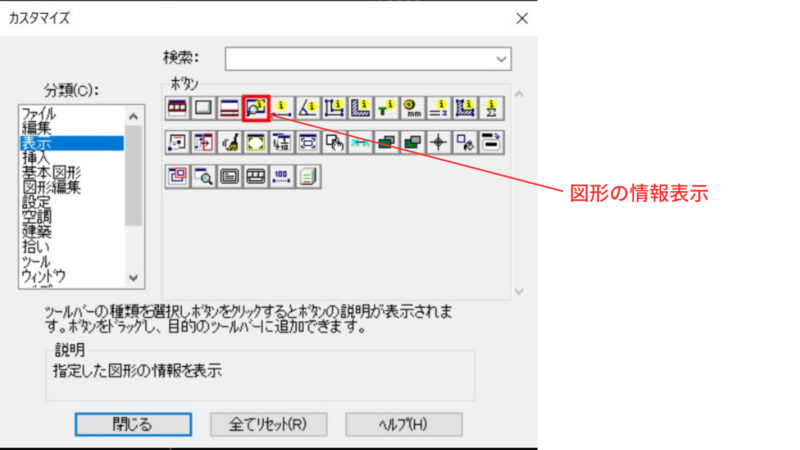Click the 全てリセット(R) button
The image size is (800, 450).
268,424
